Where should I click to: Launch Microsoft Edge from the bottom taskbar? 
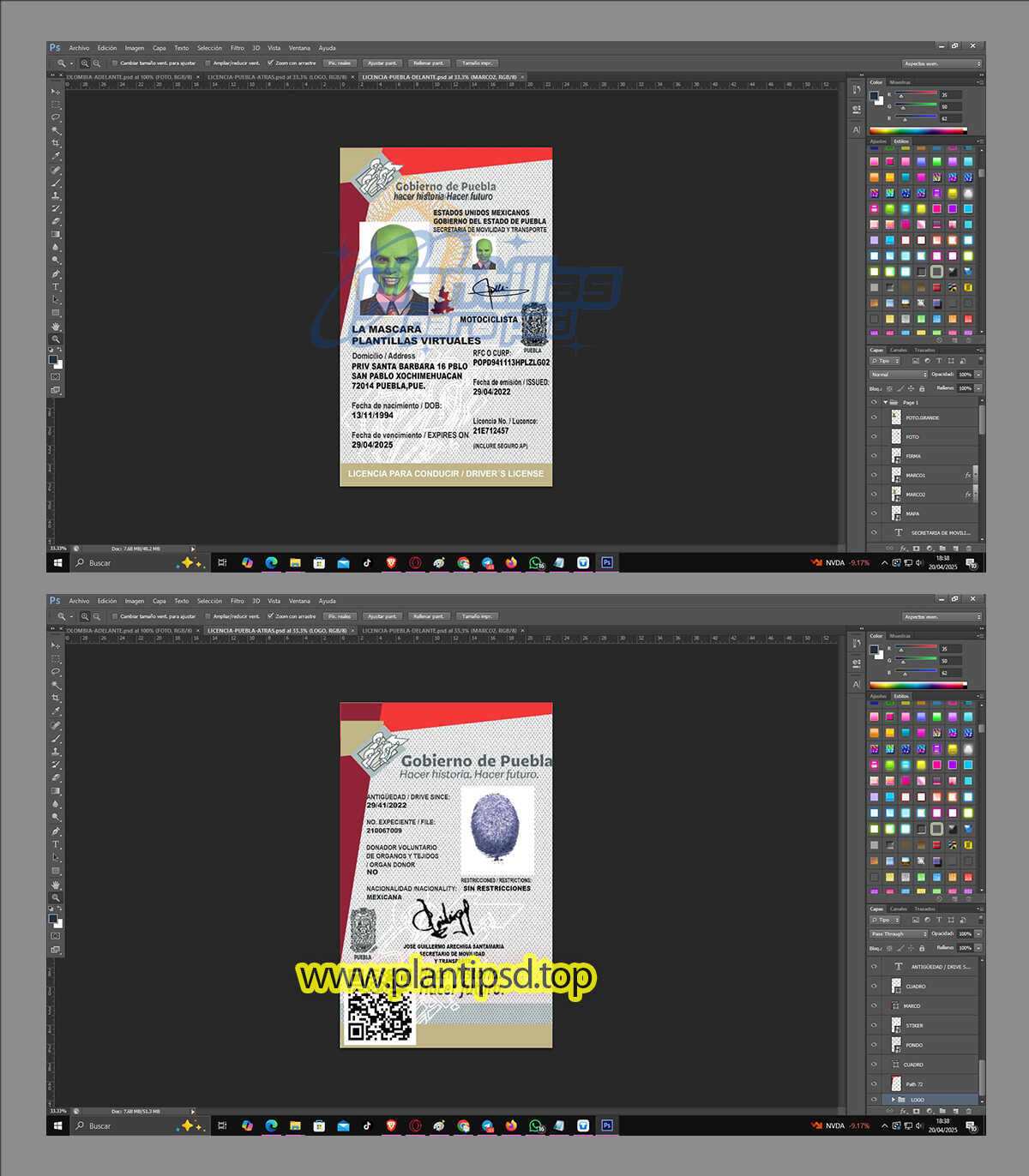pyautogui.click(x=271, y=1125)
